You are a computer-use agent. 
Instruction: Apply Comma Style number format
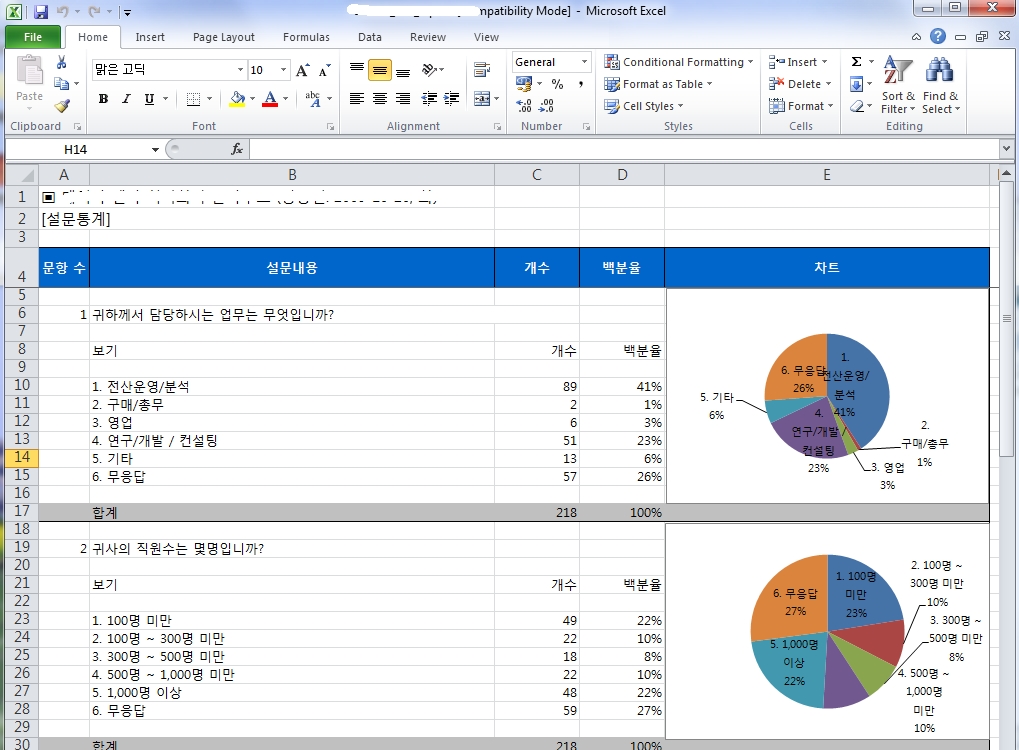(x=580, y=84)
